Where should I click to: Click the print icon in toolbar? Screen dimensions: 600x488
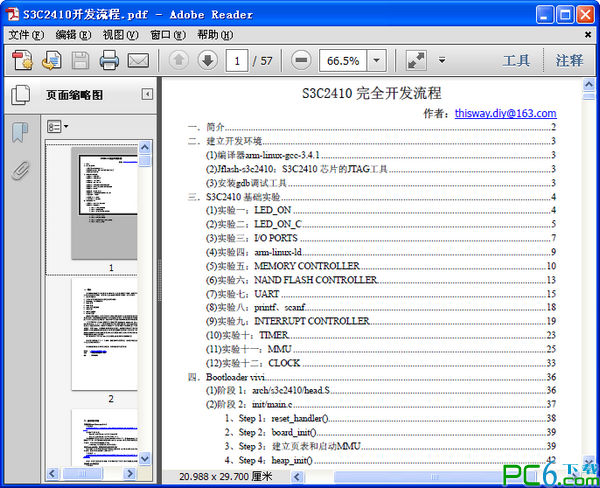point(109,61)
